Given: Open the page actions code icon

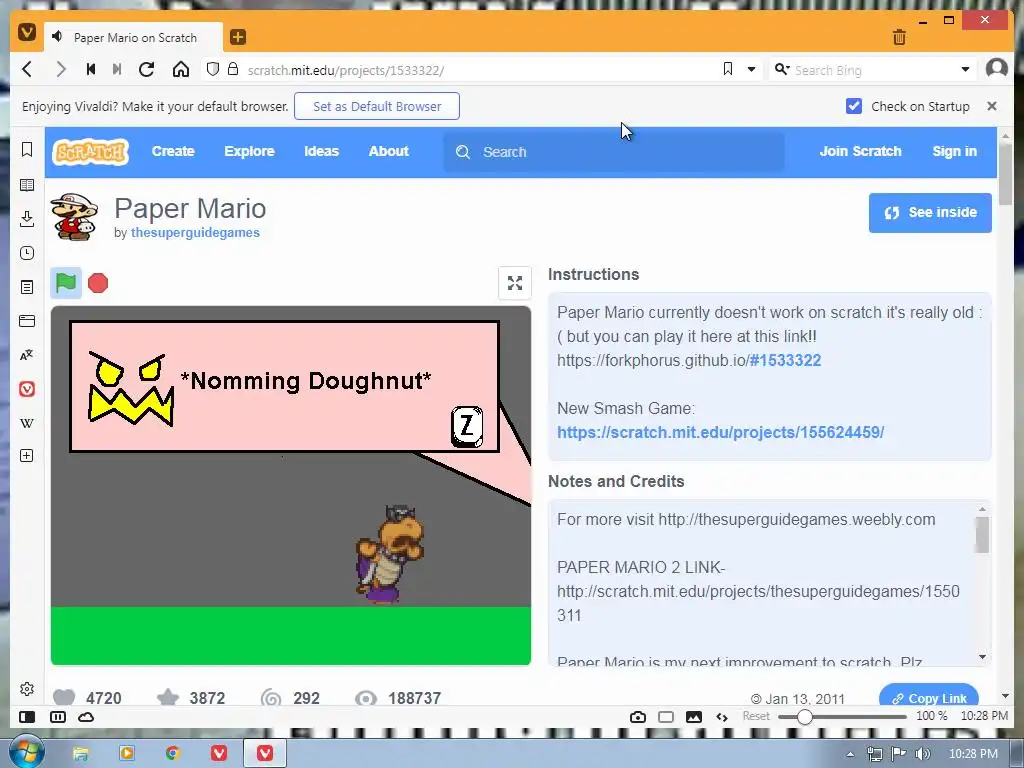Looking at the screenshot, I should 722,717.
